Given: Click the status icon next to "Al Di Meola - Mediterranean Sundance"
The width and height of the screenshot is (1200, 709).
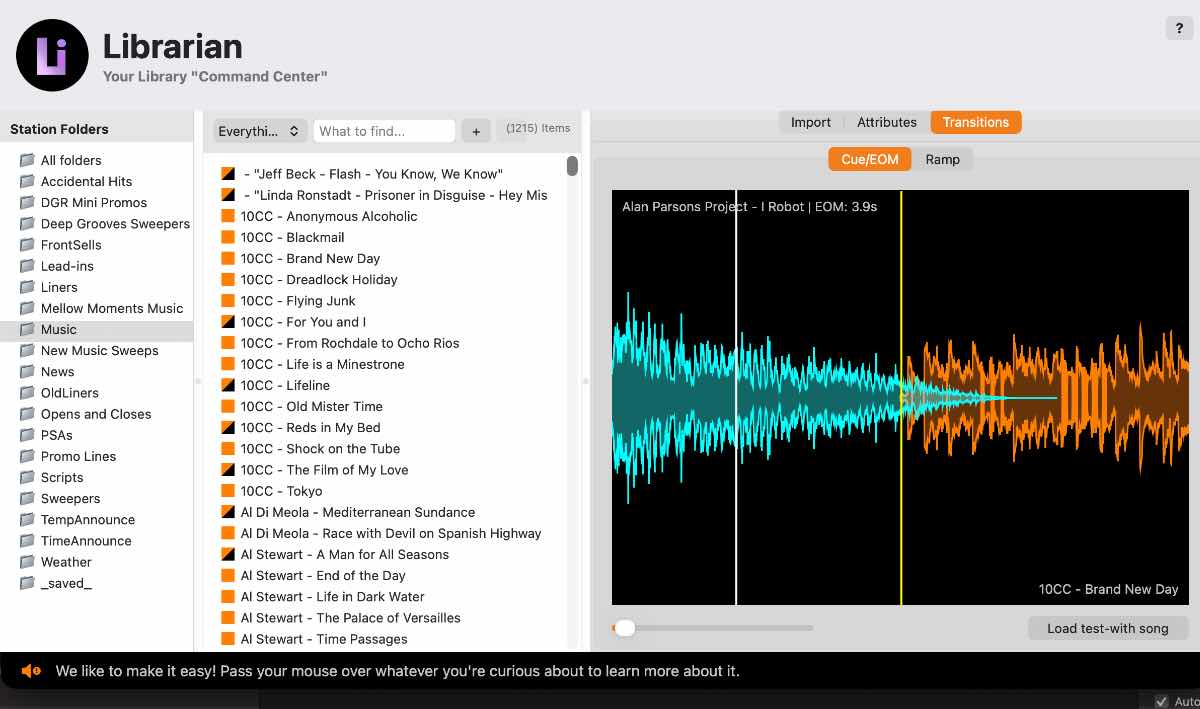Looking at the screenshot, I should coord(226,512).
